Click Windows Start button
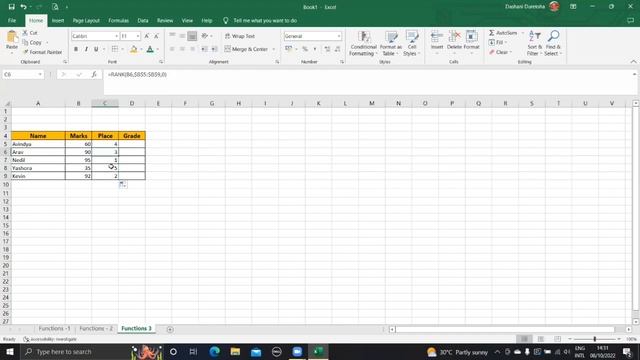640x360 pixels. coord(9,352)
